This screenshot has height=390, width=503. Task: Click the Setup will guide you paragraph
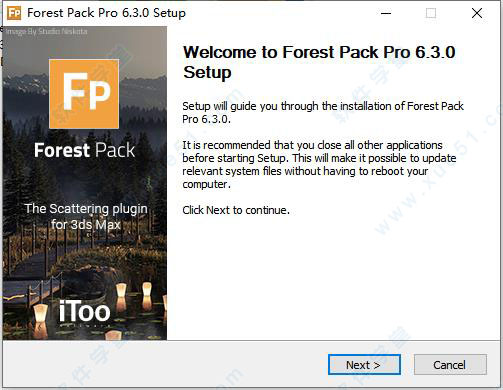click(323, 113)
